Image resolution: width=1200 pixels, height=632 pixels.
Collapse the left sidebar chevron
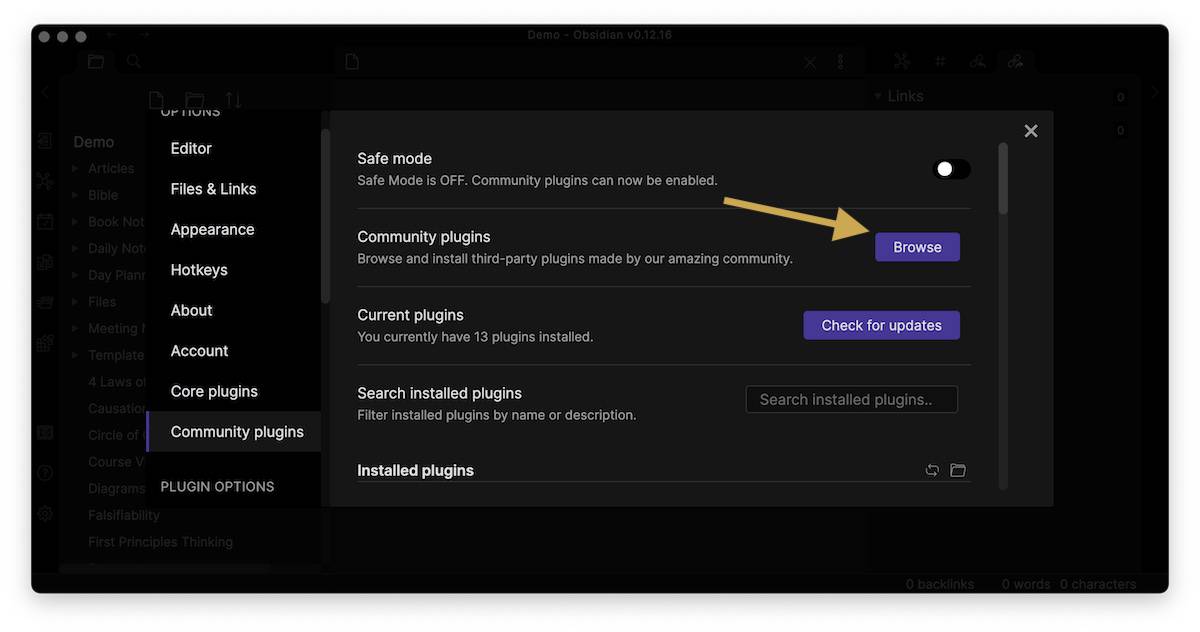point(45,91)
